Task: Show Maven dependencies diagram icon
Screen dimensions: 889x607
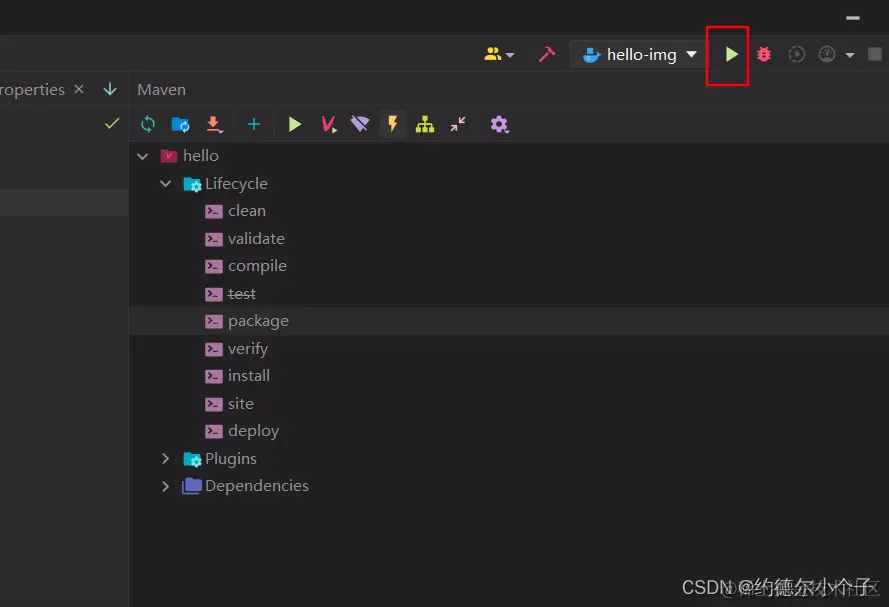Action: coord(425,124)
